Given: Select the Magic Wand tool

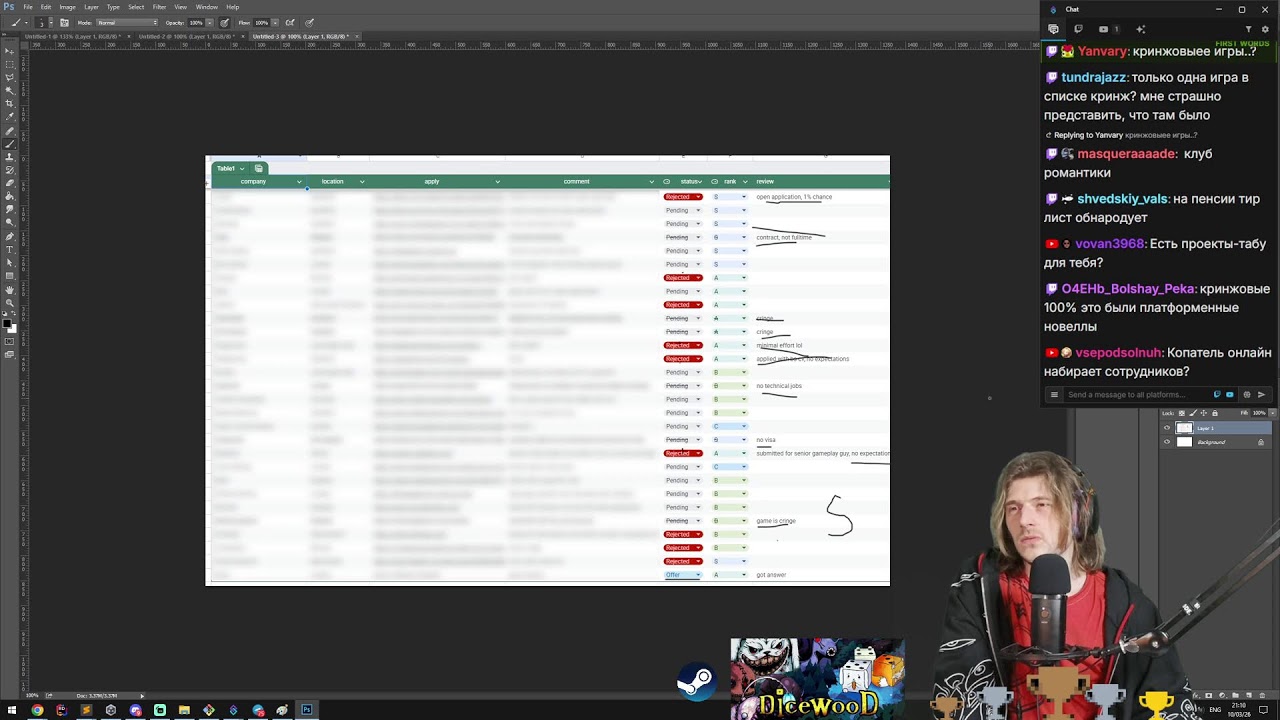Looking at the screenshot, I should click(9, 91).
